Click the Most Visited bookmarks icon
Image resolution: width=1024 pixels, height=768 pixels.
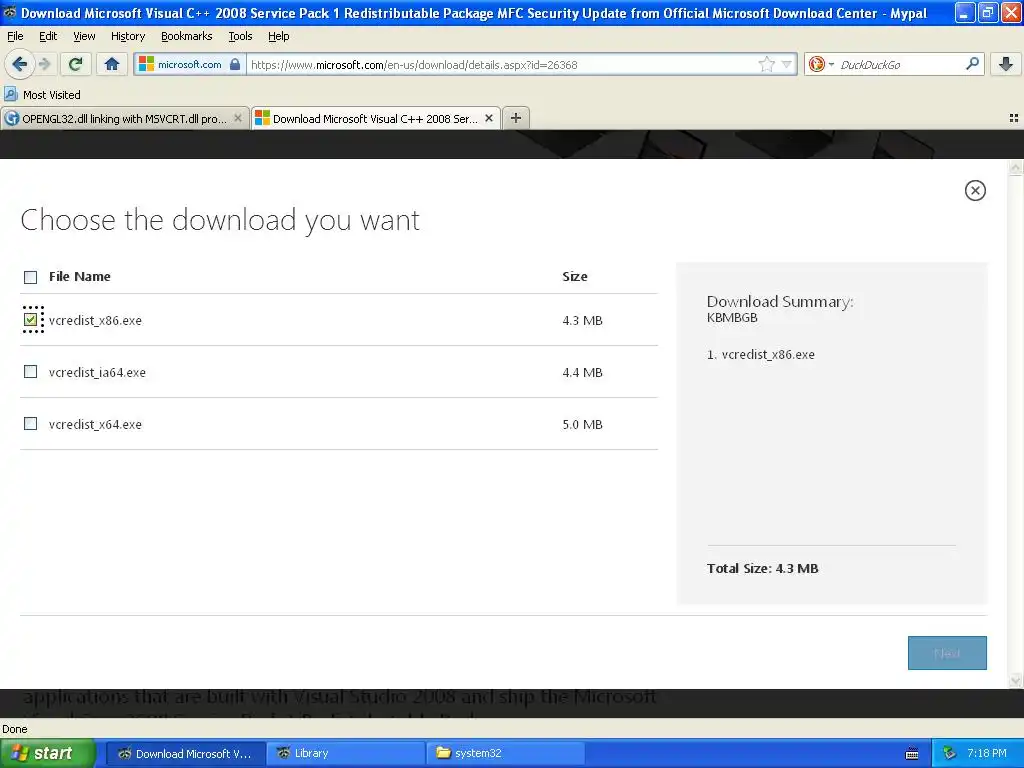click(10, 94)
